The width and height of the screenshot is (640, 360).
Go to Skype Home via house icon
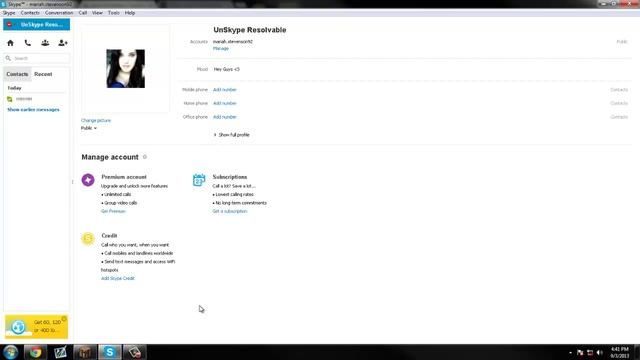point(11,43)
